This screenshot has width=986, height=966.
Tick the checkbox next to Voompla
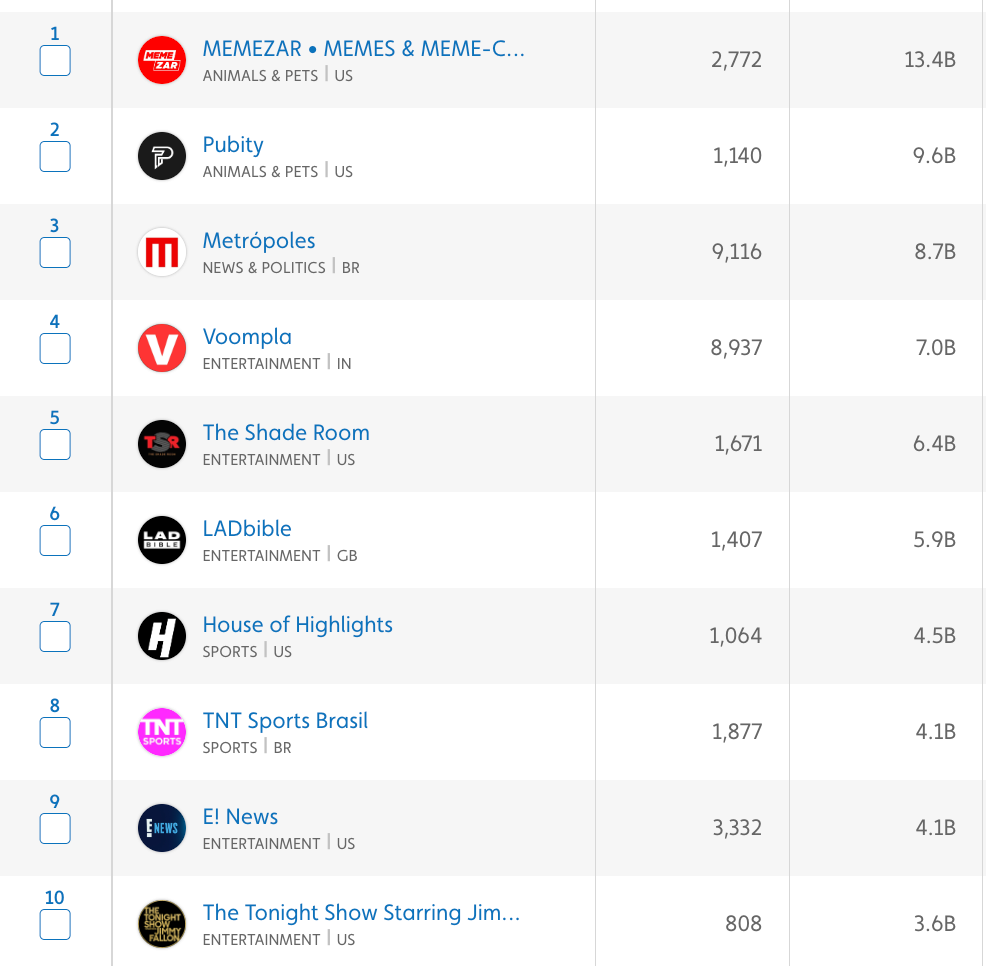[55, 349]
